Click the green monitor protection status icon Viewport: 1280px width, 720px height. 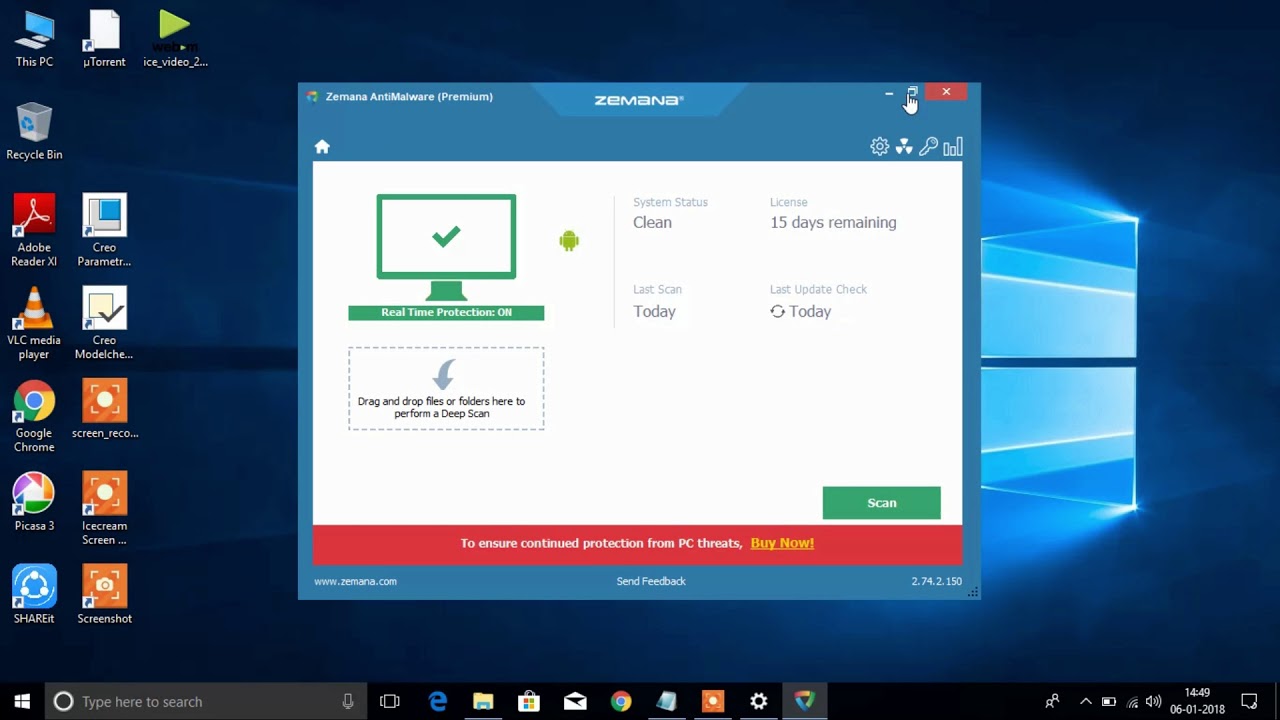(x=446, y=247)
